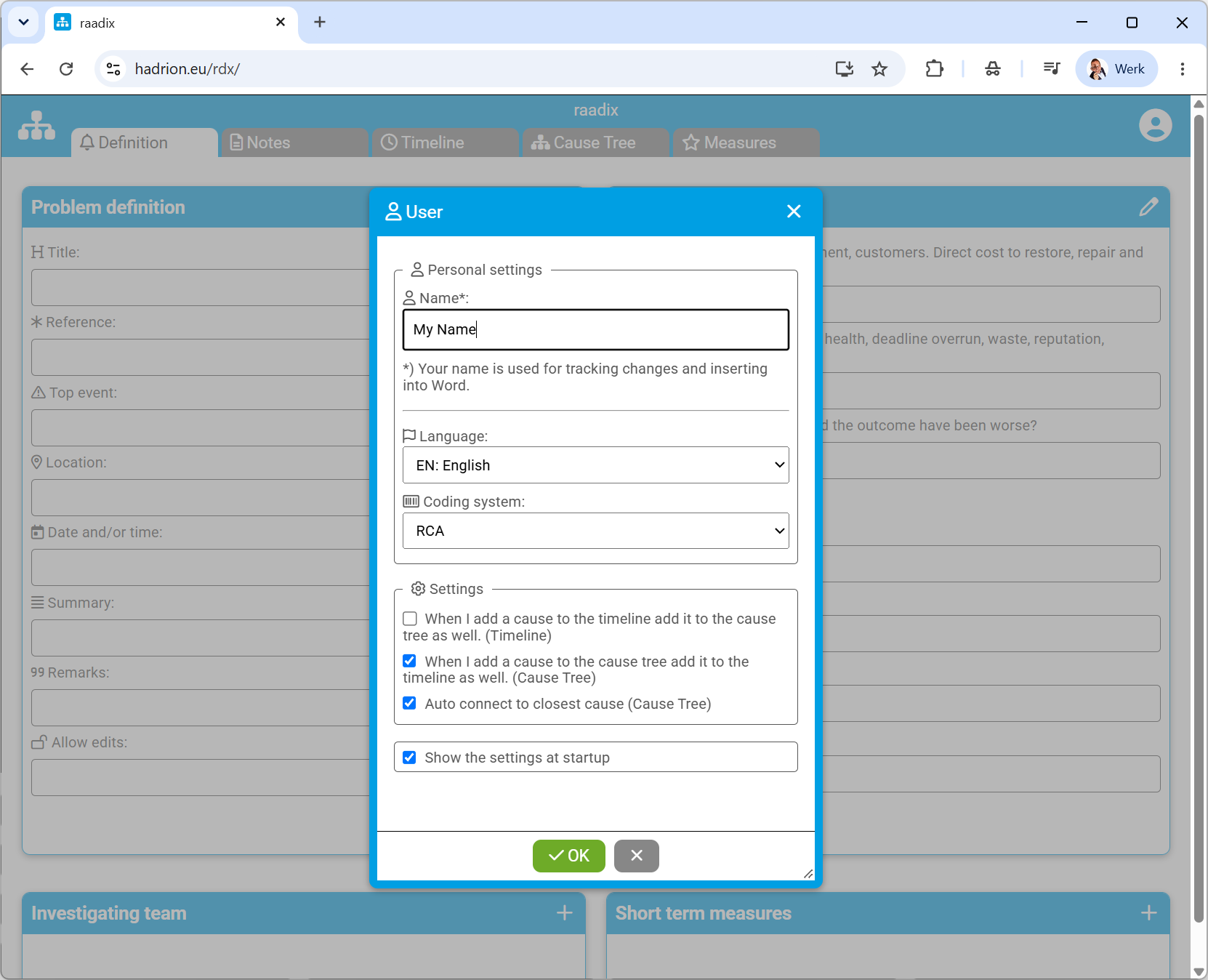
Task: Confirm settings with the green OK button
Action: click(569, 856)
